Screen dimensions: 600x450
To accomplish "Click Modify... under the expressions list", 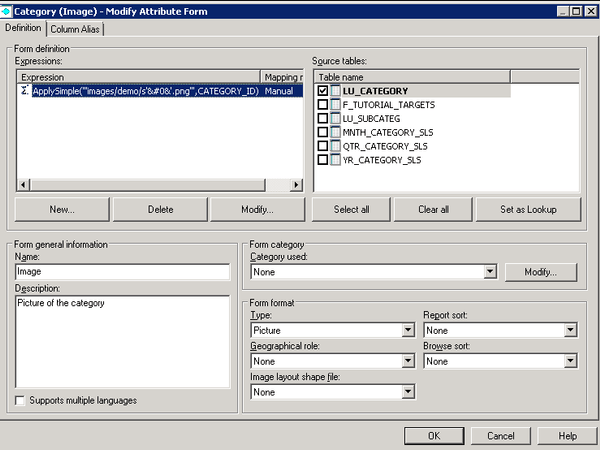I will pos(258,209).
